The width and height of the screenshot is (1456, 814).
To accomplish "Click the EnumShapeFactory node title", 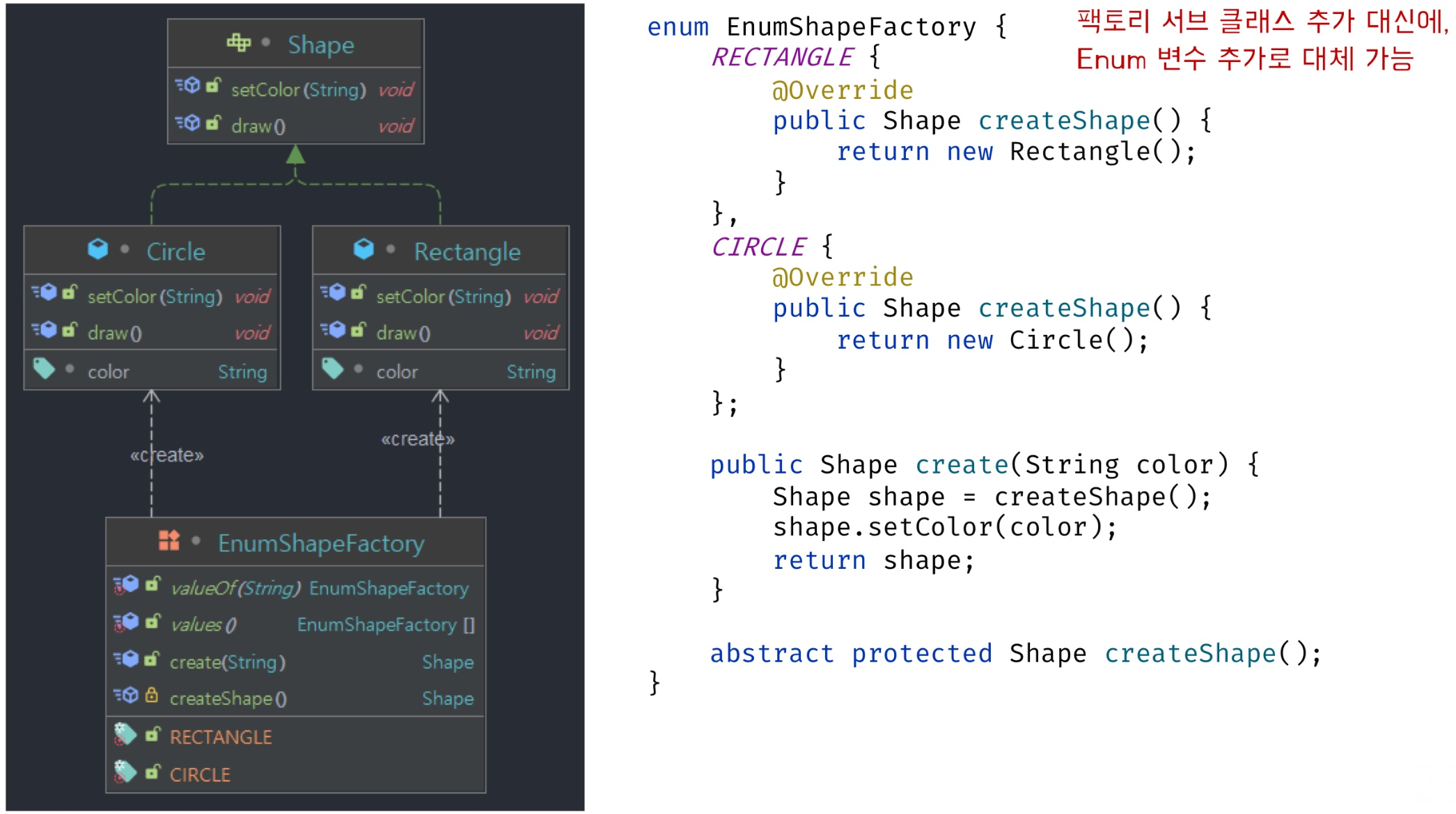I will (321, 543).
